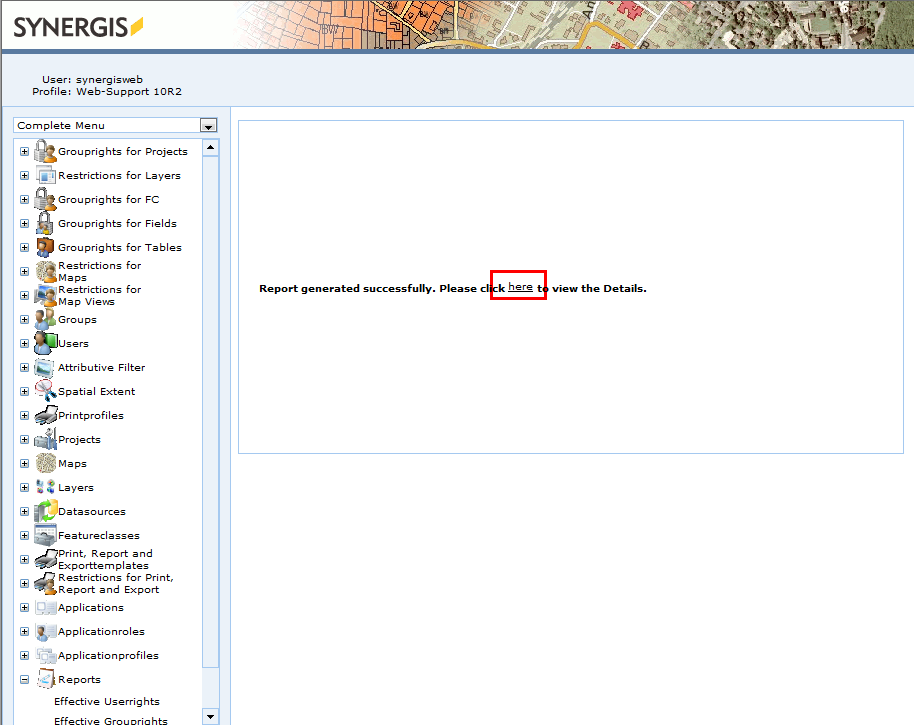Click the Datasources icon
Screen dimensions: 914x725
point(45,511)
